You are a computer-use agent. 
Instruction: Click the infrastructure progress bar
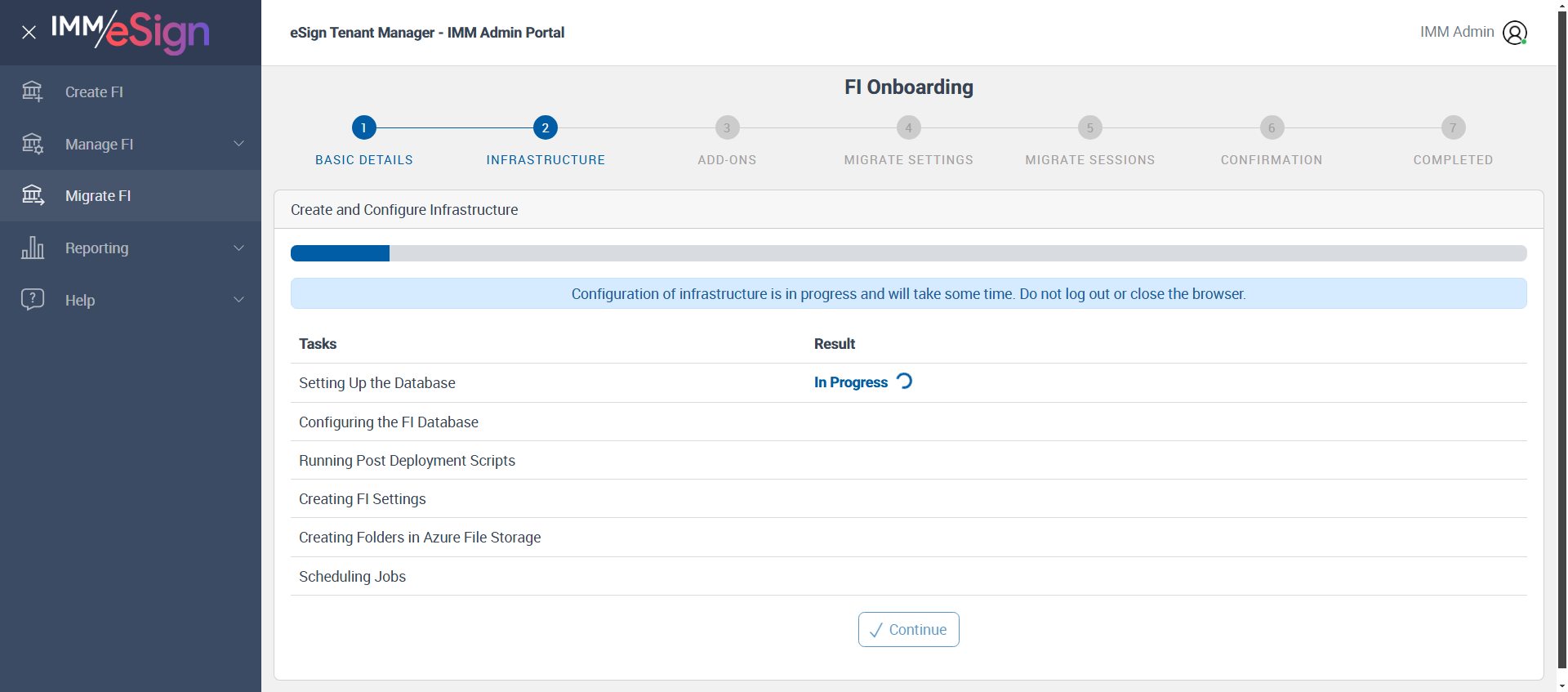point(908,253)
